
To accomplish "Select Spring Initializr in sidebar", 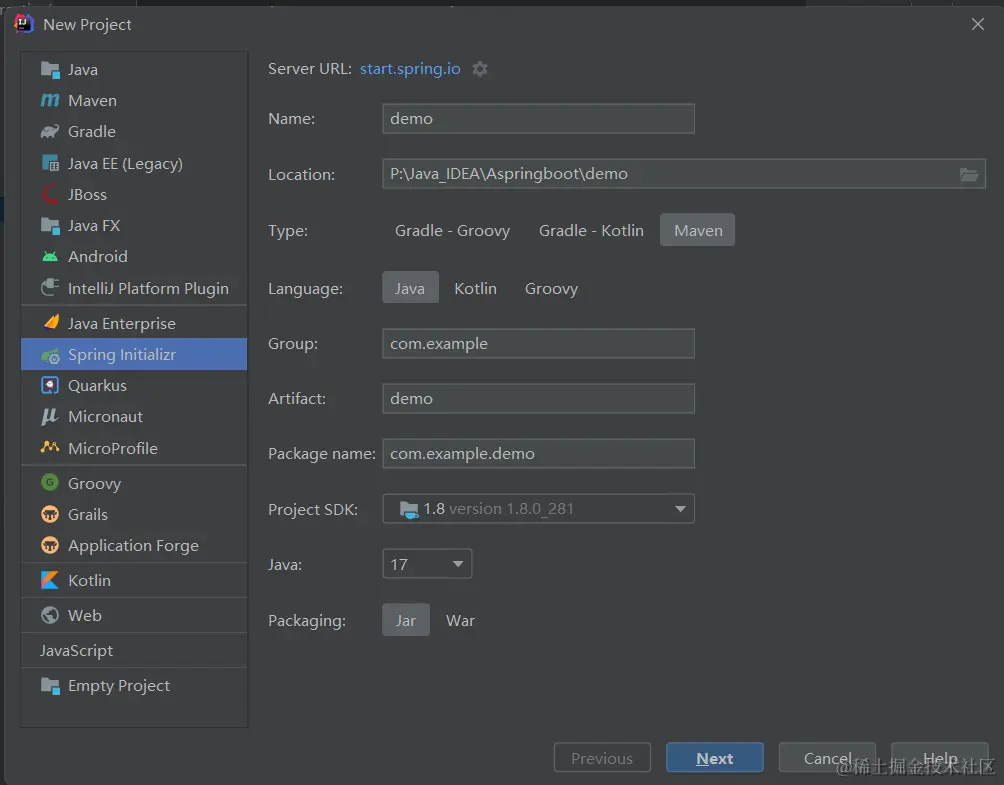I will (x=134, y=354).
